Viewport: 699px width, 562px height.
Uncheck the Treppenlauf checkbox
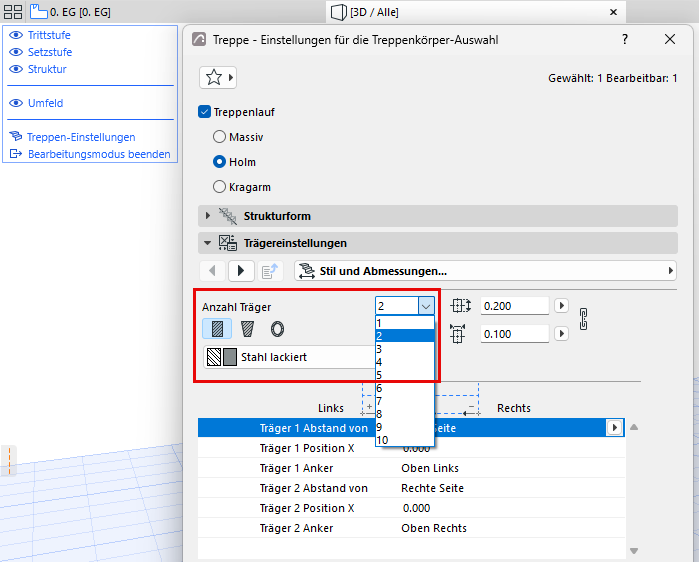pyautogui.click(x=204, y=112)
